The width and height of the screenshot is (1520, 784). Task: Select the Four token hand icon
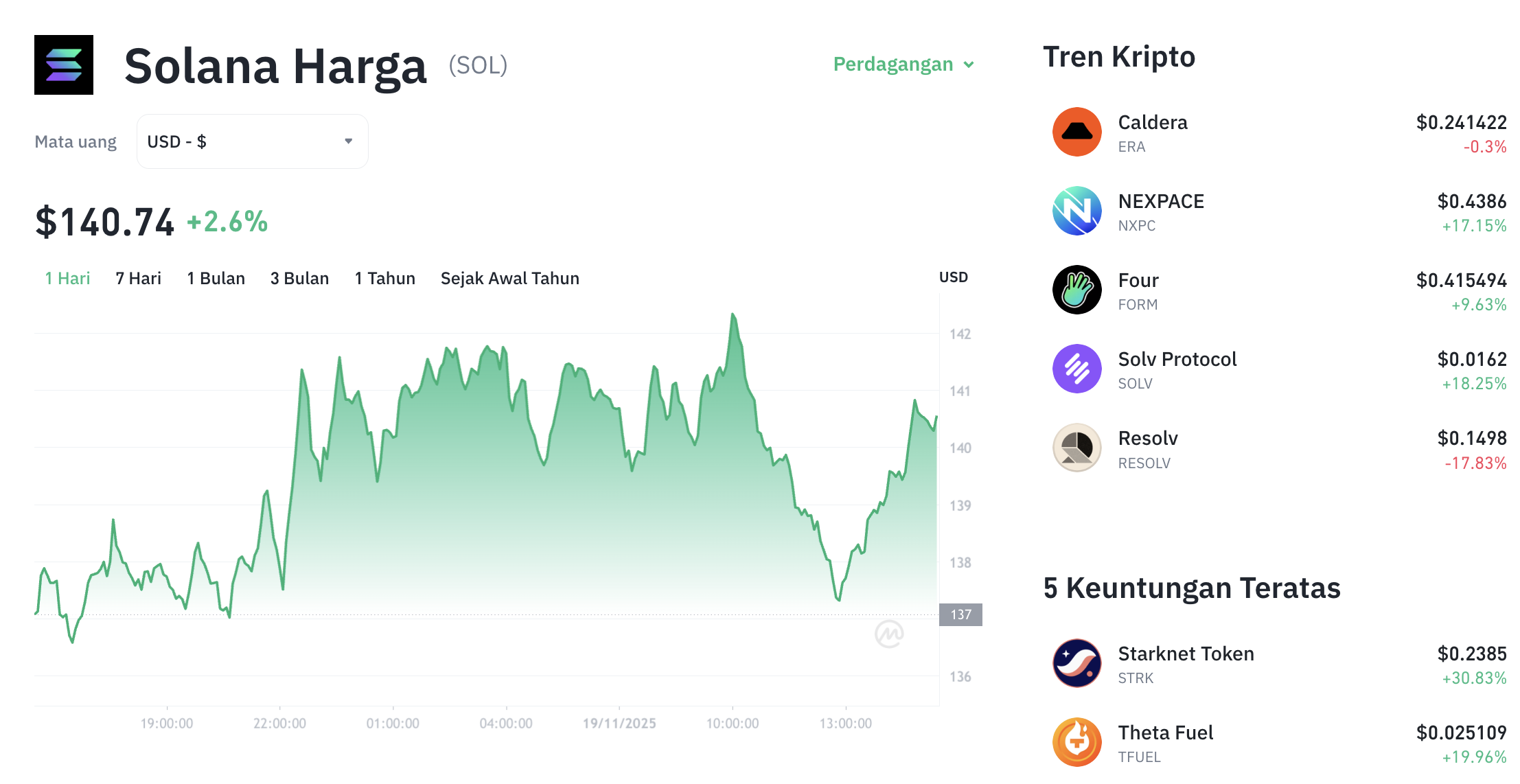tap(1077, 290)
